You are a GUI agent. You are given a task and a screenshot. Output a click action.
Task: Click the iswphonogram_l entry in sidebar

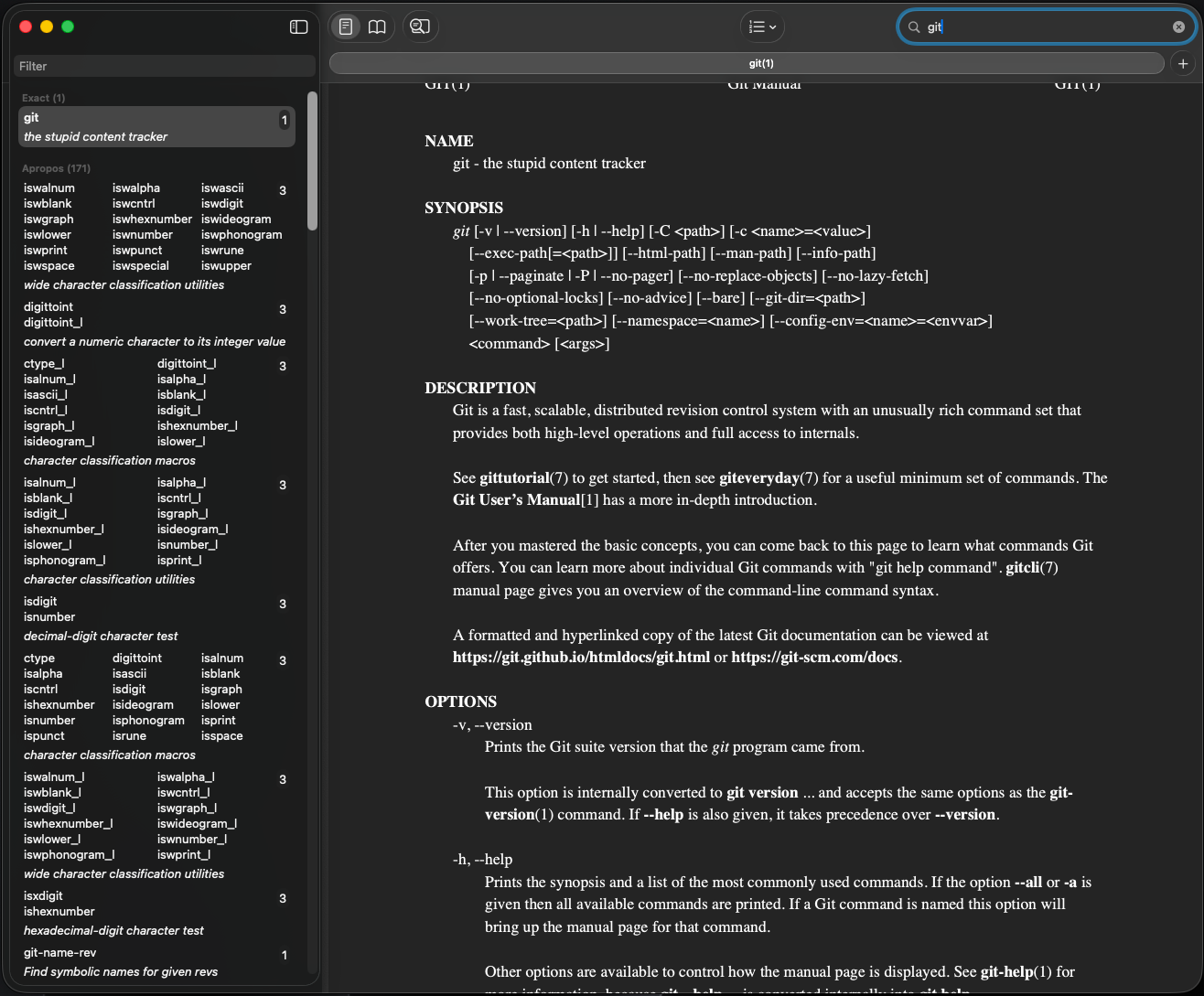(70, 855)
